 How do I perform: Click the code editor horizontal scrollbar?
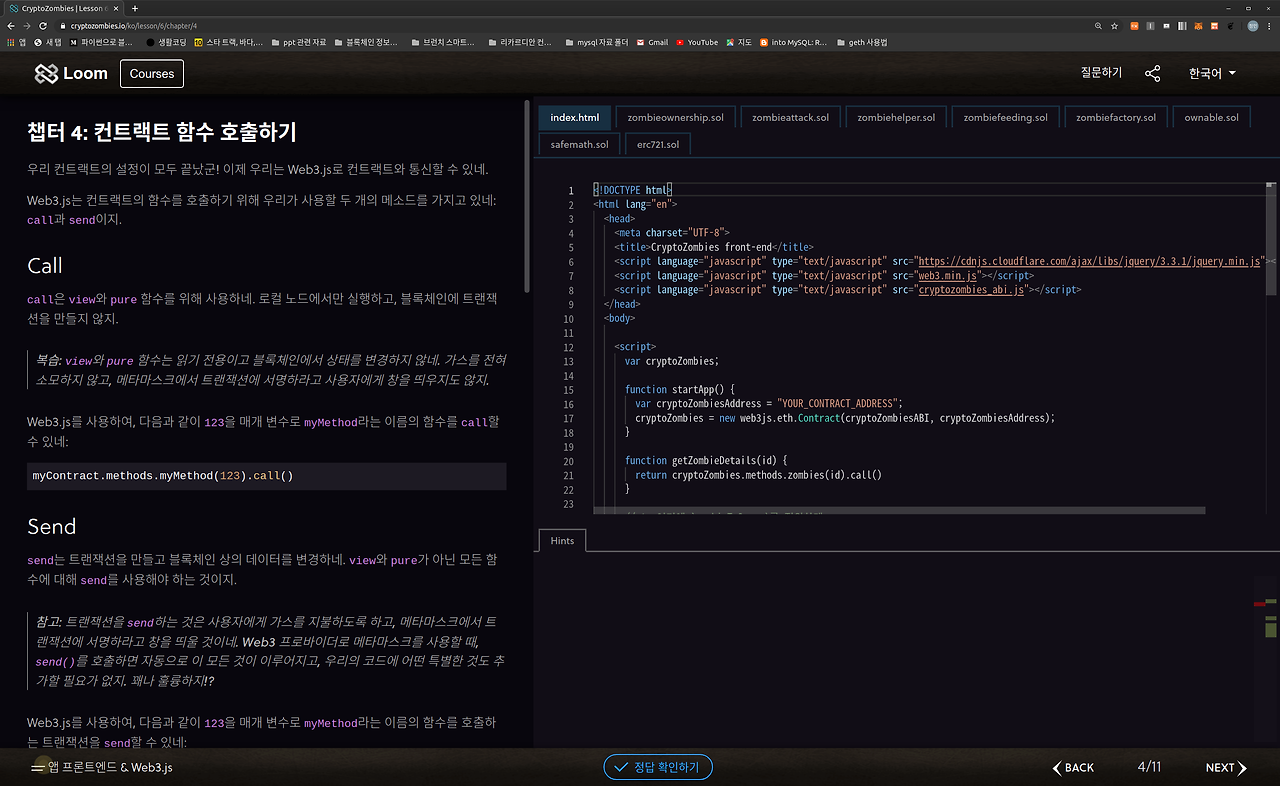[x=900, y=510]
